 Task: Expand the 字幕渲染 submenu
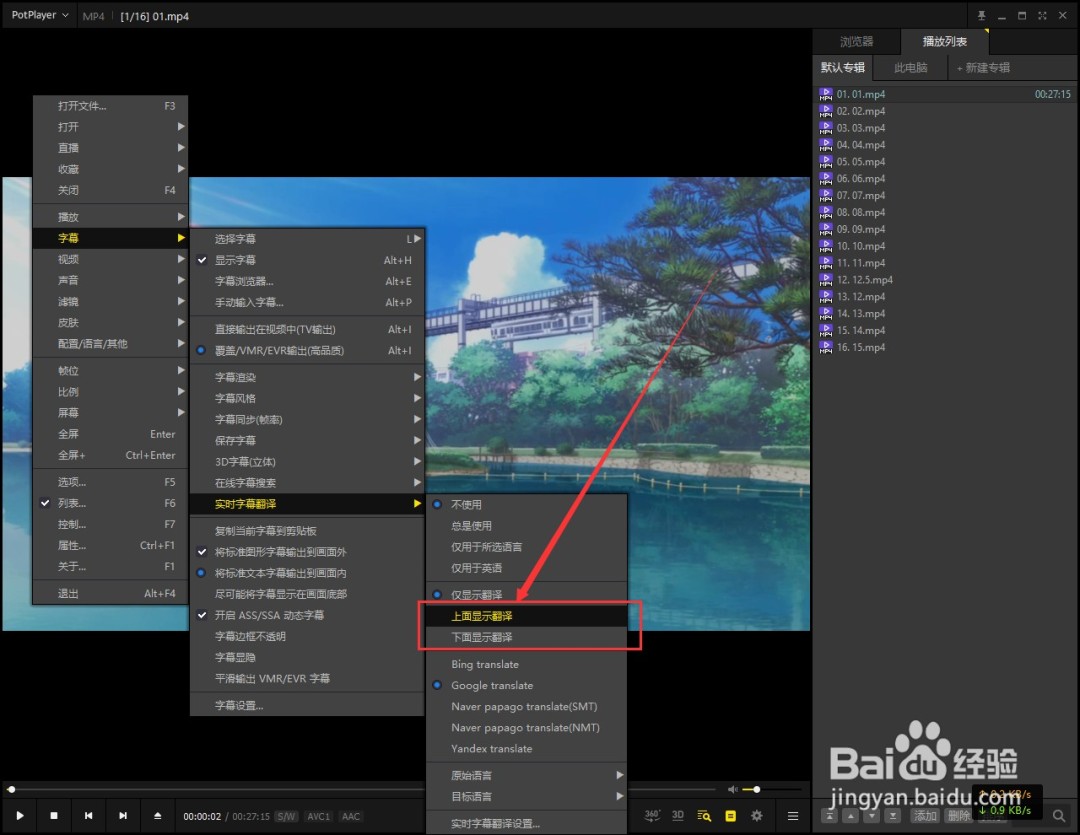[307, 378]
